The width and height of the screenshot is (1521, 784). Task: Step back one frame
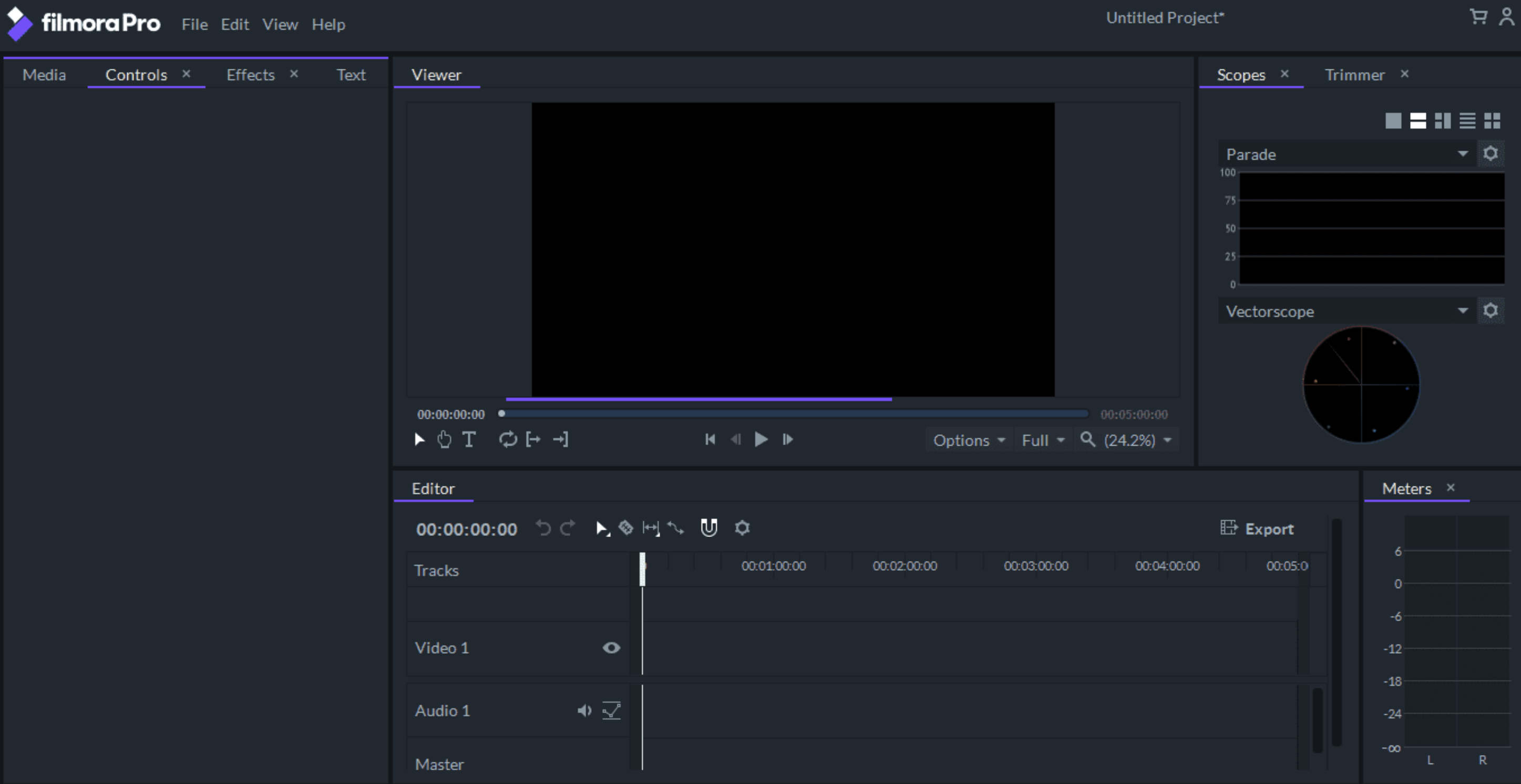point(736,439)
